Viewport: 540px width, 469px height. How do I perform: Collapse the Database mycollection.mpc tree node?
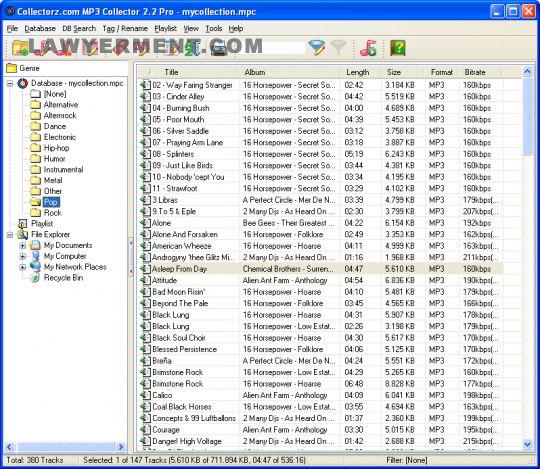tap(10, 83)
